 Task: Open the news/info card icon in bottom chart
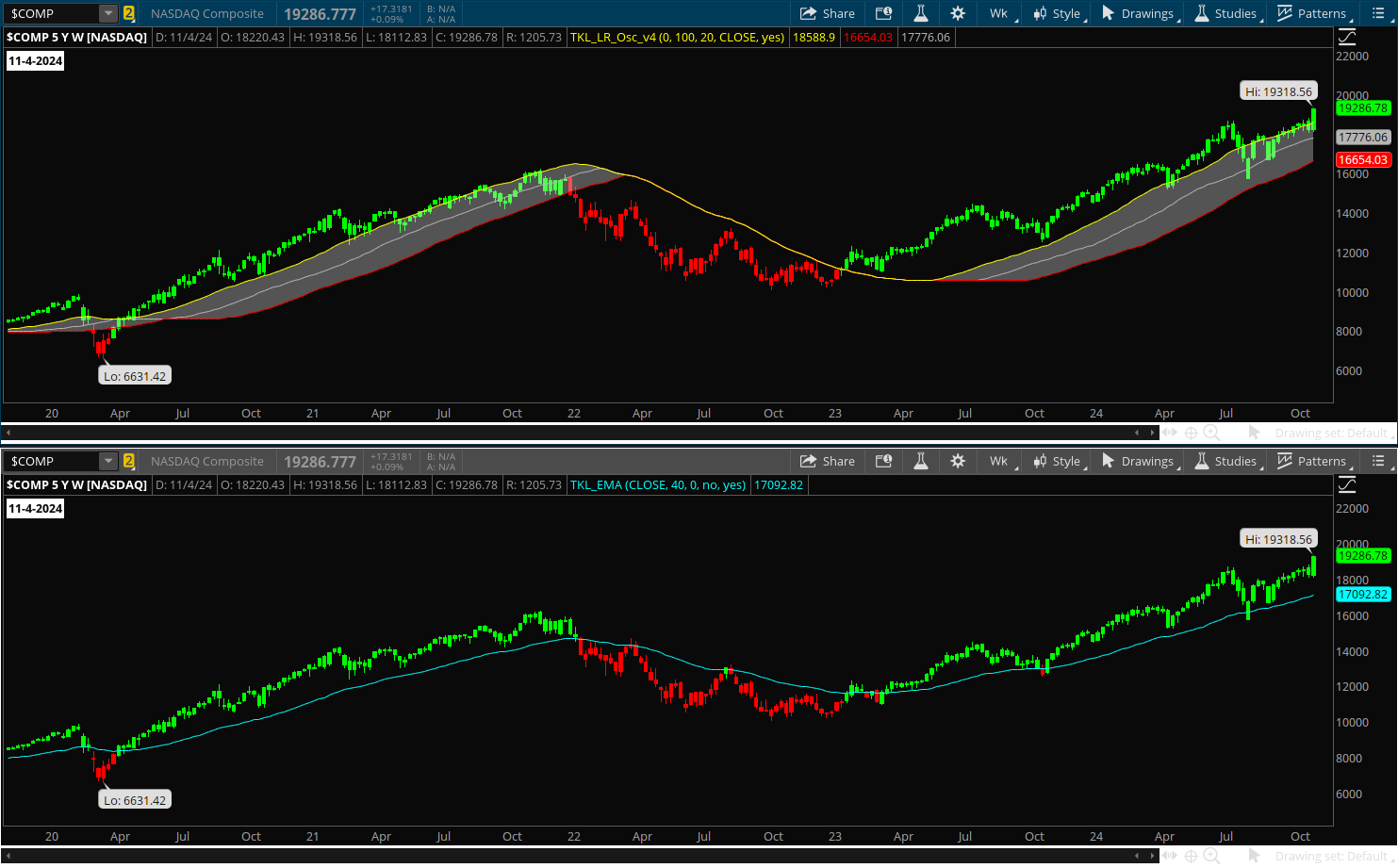(883, 461)
